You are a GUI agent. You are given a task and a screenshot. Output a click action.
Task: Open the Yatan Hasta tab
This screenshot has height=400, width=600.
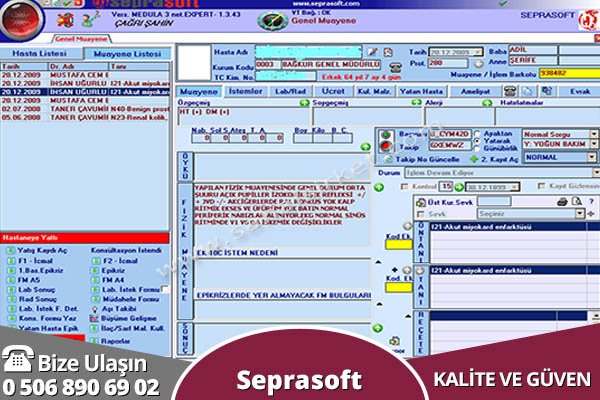(421, 91)
